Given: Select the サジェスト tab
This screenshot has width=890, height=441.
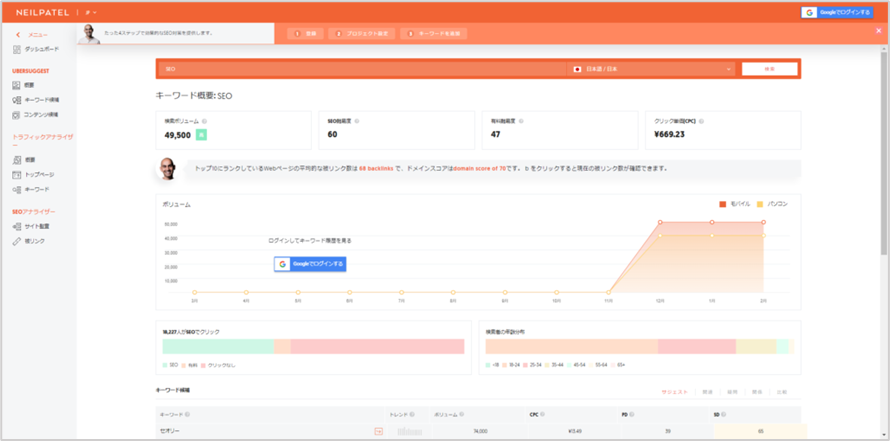Looking at the screenshot, I should (674, 392).
